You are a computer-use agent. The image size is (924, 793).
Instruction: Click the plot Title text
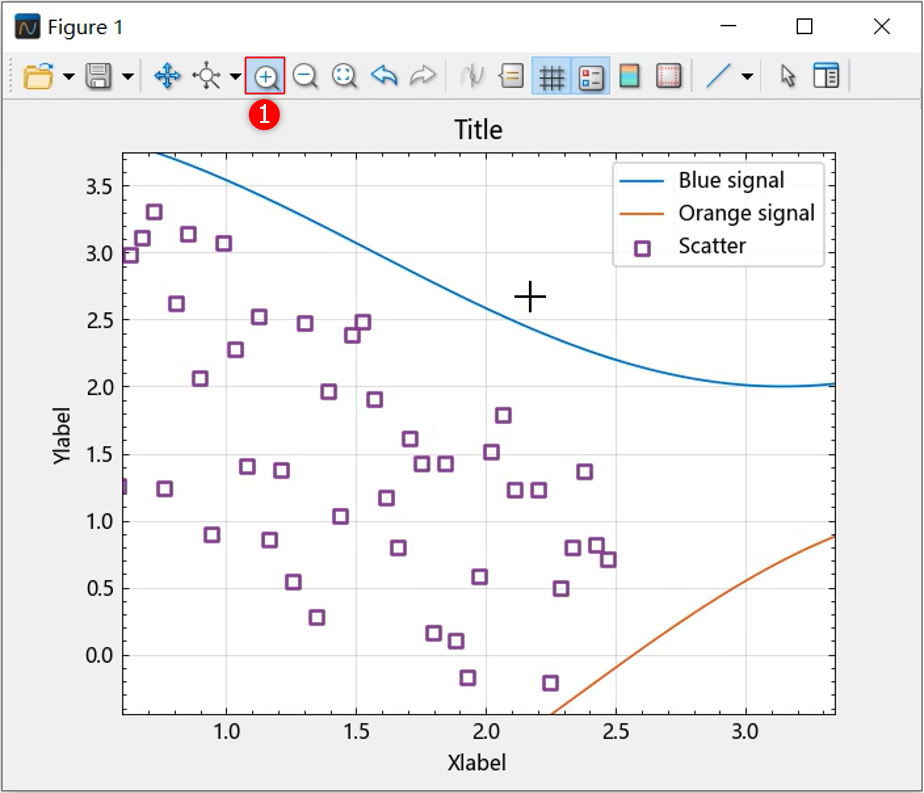coord(478,130)
